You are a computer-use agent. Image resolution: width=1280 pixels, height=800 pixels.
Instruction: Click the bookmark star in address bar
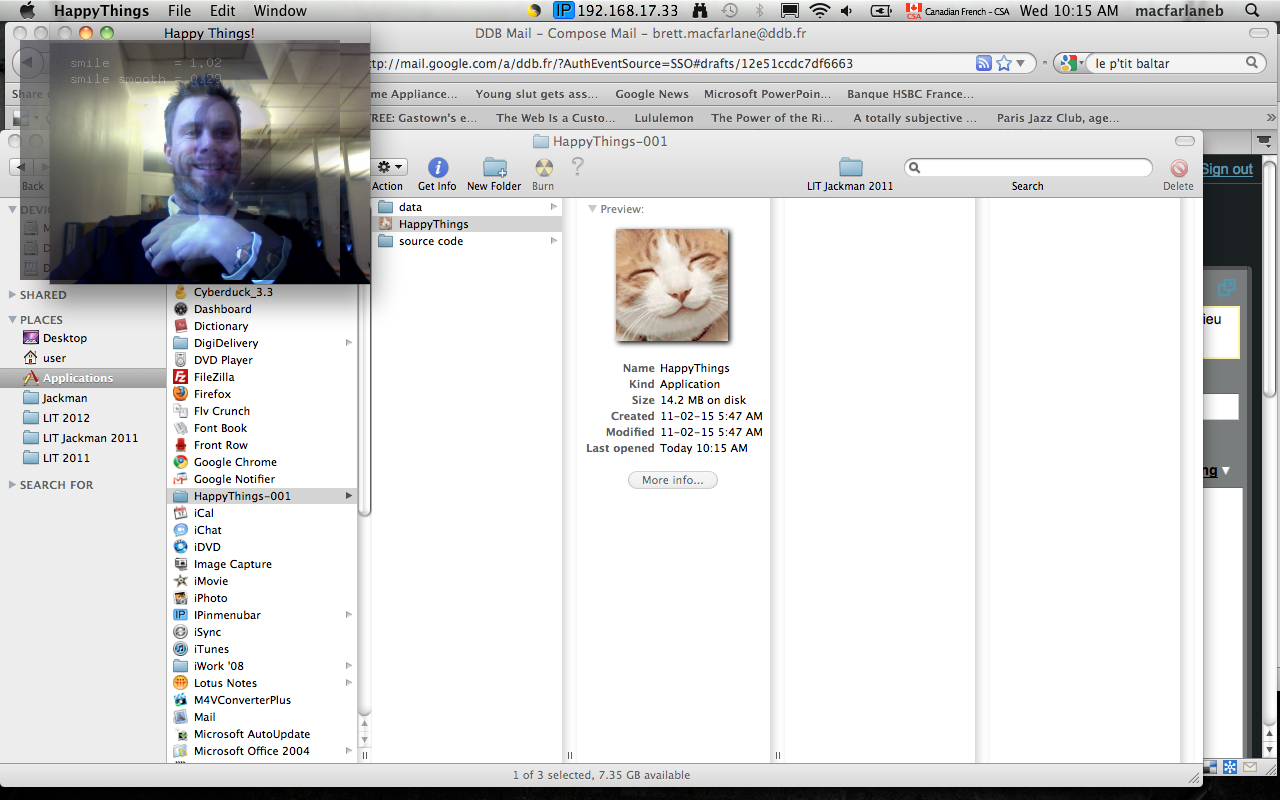point(1003,63)
